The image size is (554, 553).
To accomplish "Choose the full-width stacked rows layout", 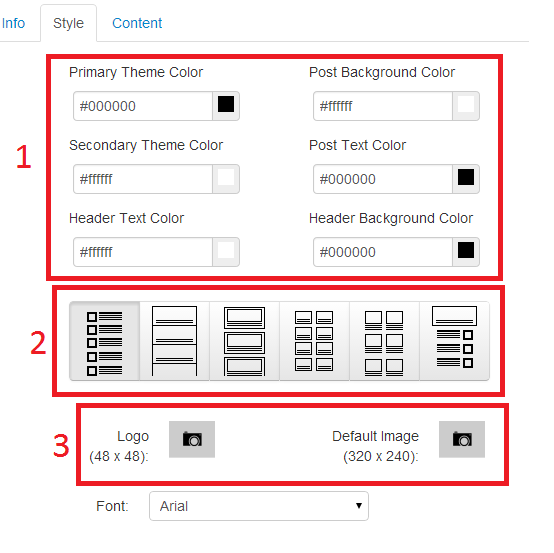I will tap(175, 341).
